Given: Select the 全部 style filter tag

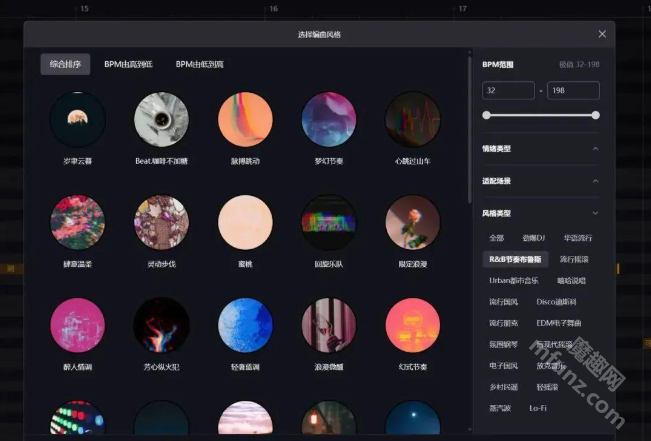Looking at the screenshot, I should (496, 238).
